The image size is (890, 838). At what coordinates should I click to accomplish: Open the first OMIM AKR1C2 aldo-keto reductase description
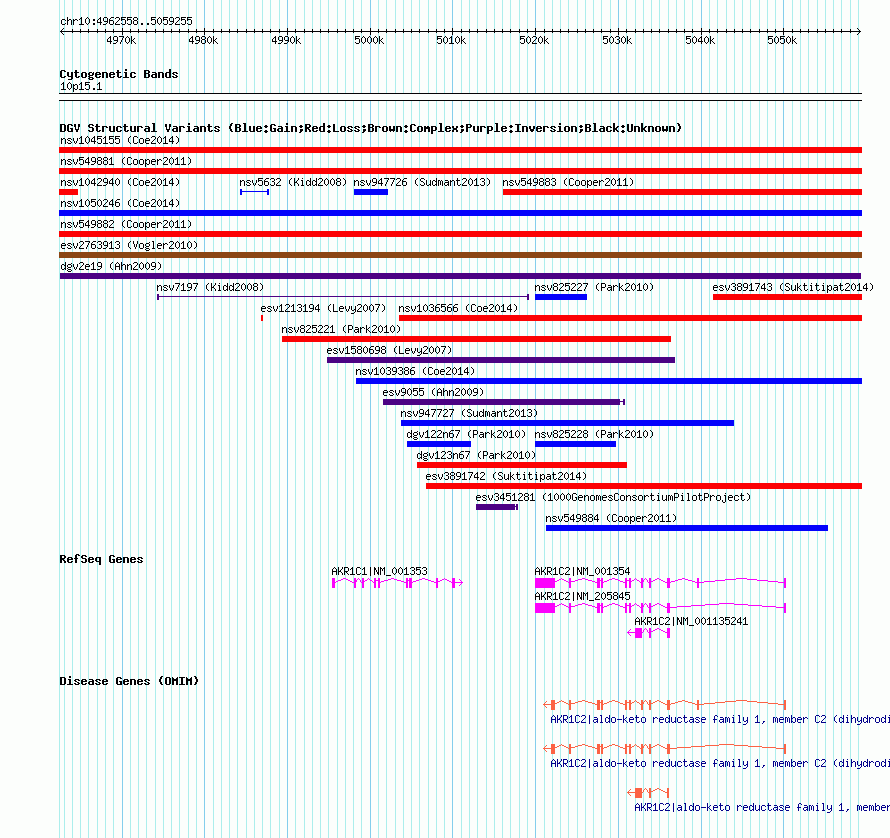[x=720, y=719]
